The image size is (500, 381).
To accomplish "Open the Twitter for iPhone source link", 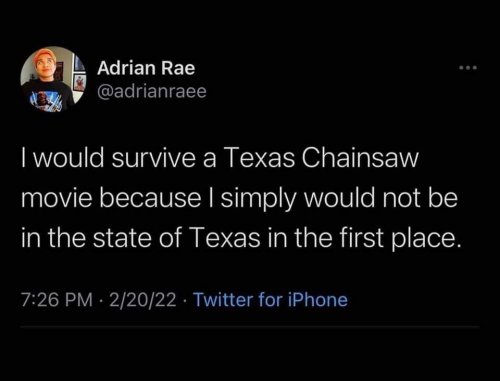I will click(271, 299).
